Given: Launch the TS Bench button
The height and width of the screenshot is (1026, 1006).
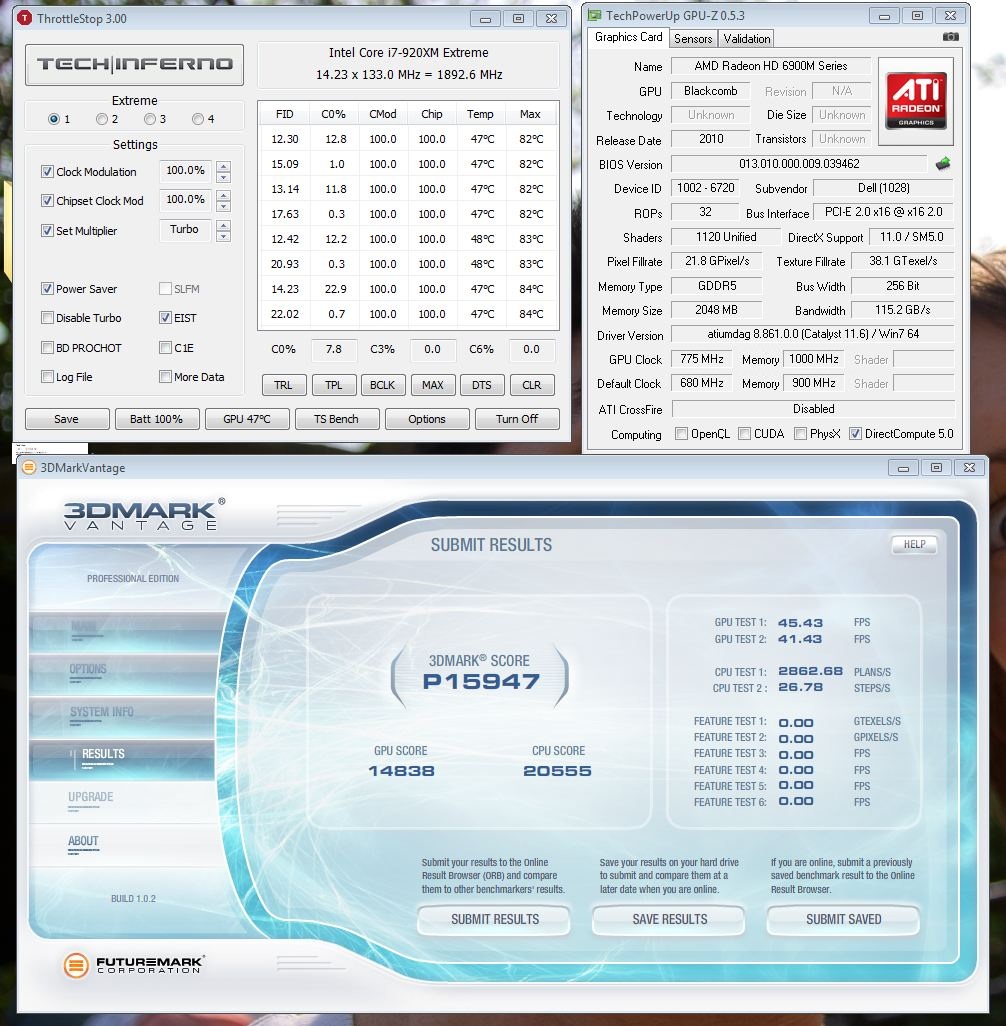Looking at the screenshot, I should 336,419.
